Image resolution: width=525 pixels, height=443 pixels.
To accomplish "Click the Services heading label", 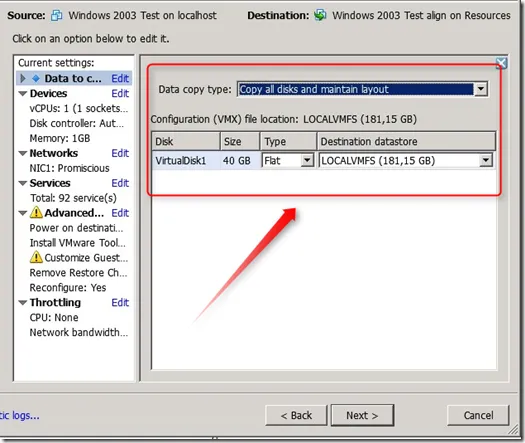I will pyautogui.click(x=50, y=183).
